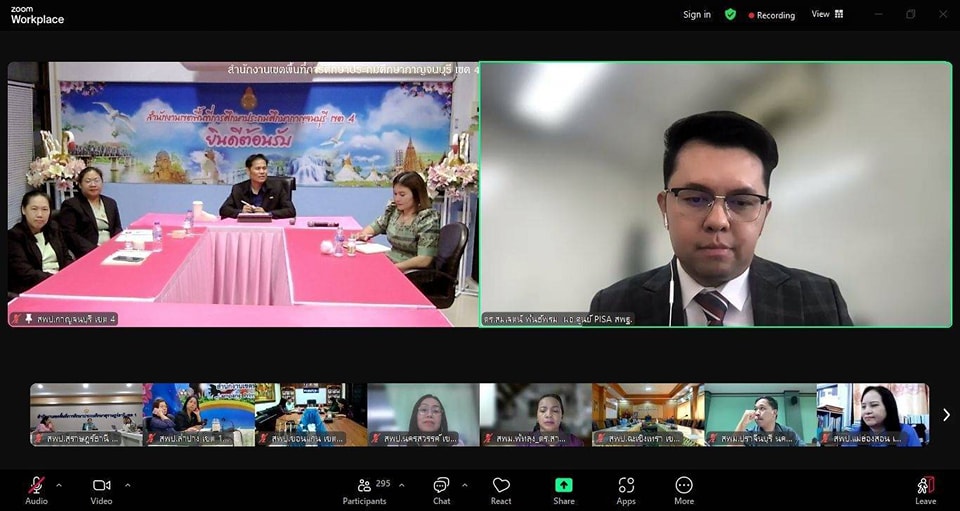960x511 pixels.
Task: Leave the meeting via Leave button
Action: point(925,491)
